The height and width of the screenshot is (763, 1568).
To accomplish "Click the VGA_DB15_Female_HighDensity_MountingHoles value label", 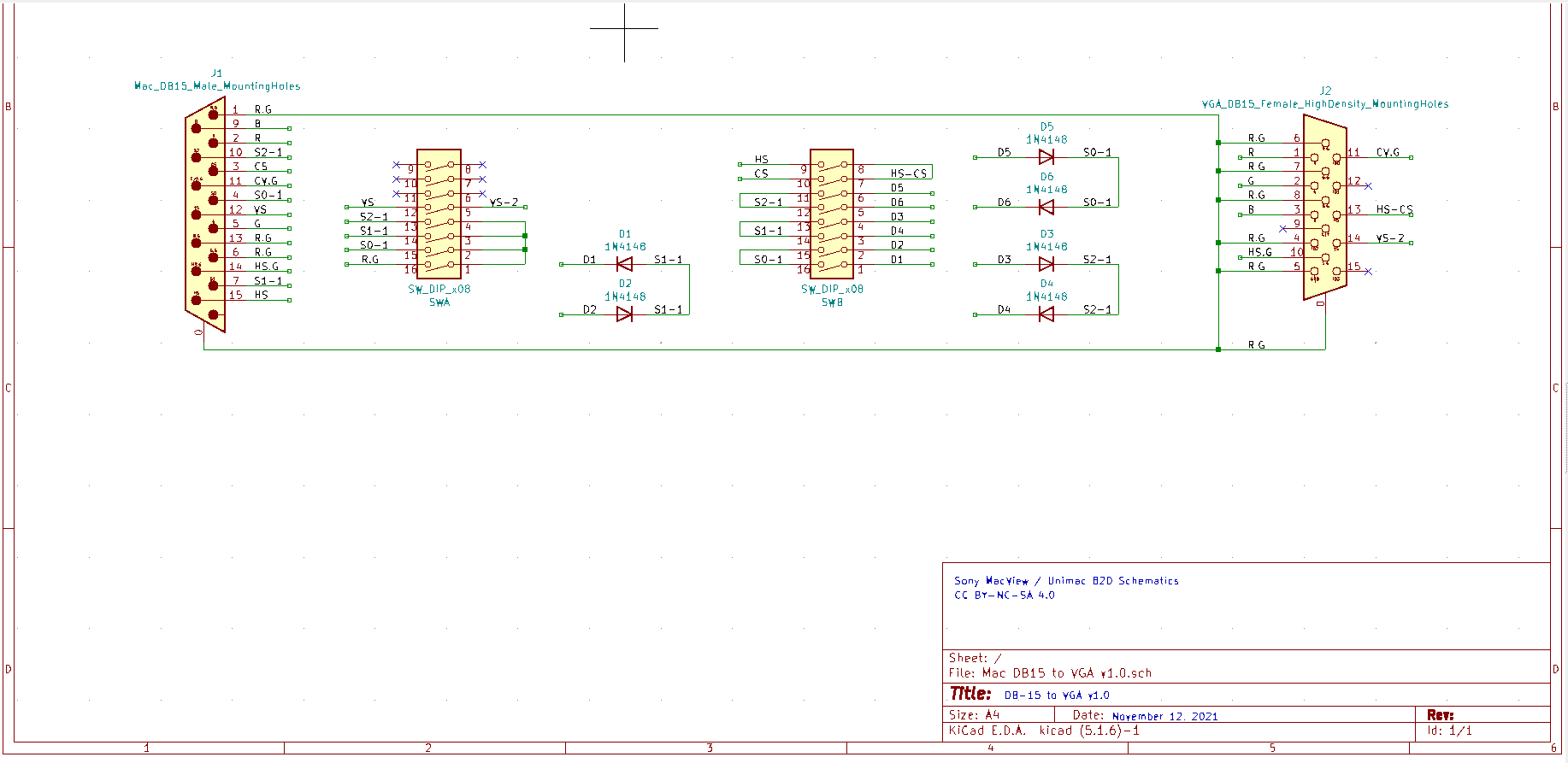I will pos(1325,104).
